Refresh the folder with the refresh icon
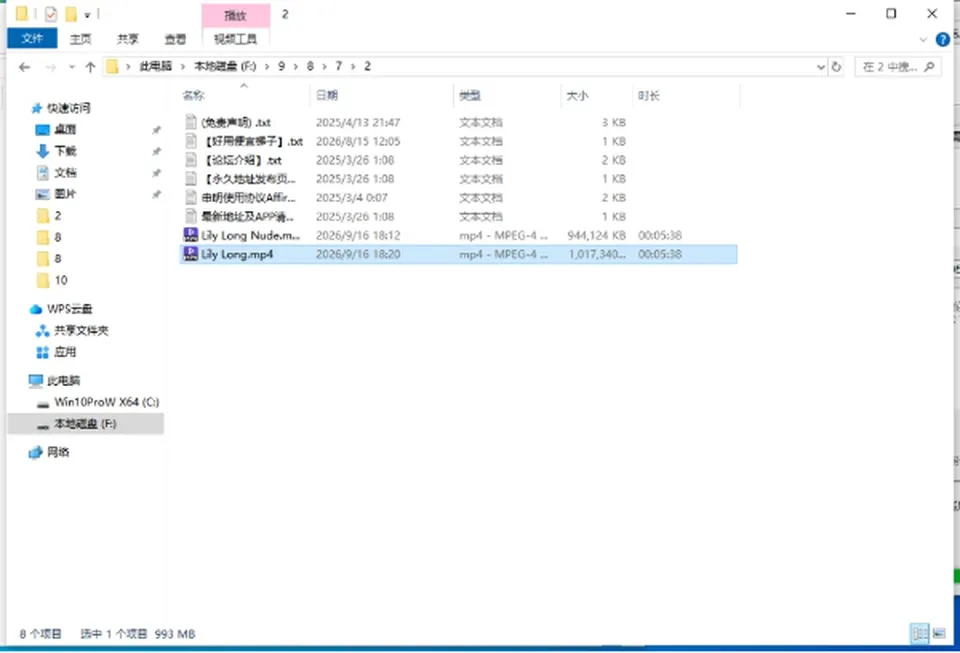The height and width of the screenshot is (653, 960). (836, 67)
